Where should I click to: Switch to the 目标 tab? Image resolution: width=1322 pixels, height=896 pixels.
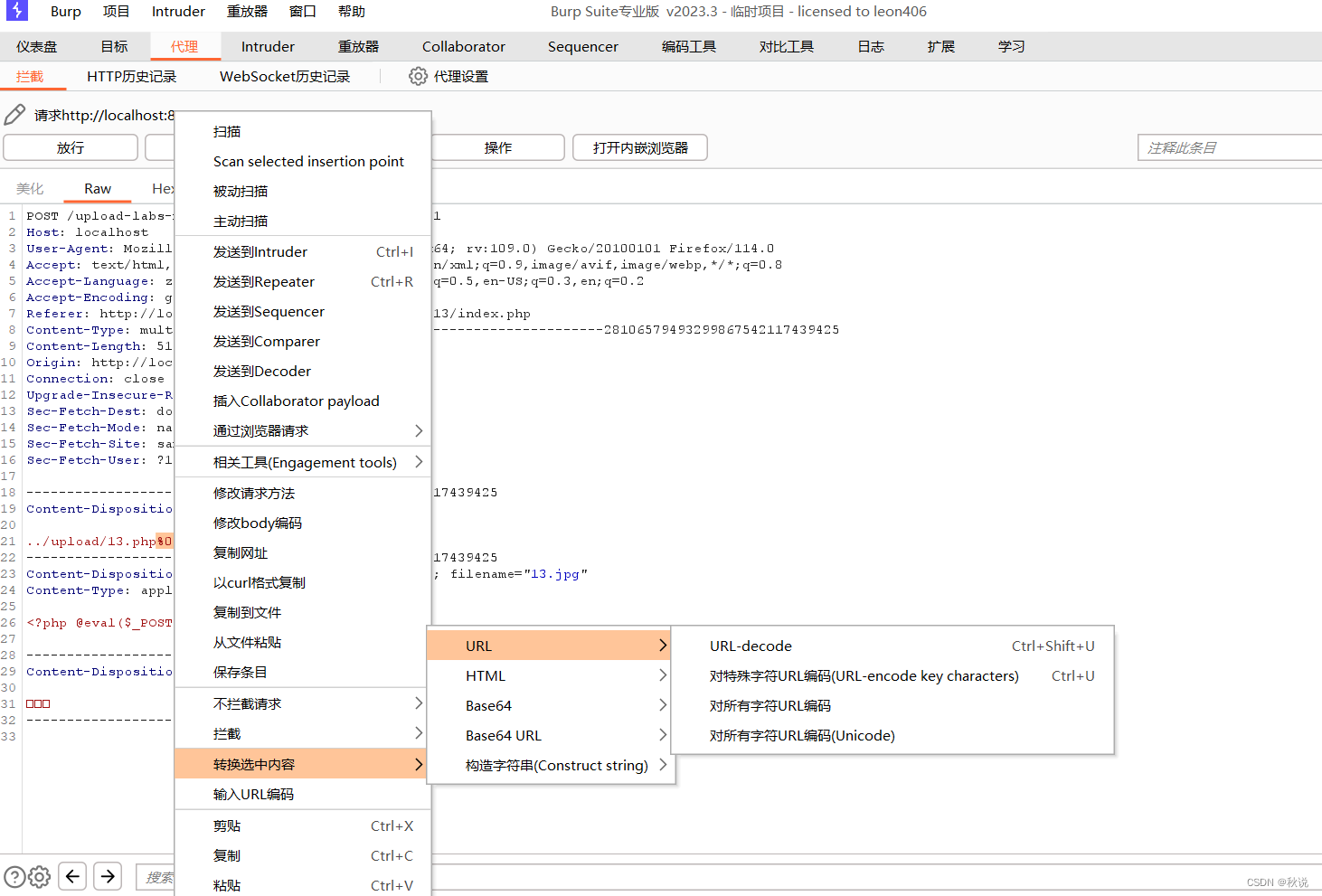click(x=114, y=46)
